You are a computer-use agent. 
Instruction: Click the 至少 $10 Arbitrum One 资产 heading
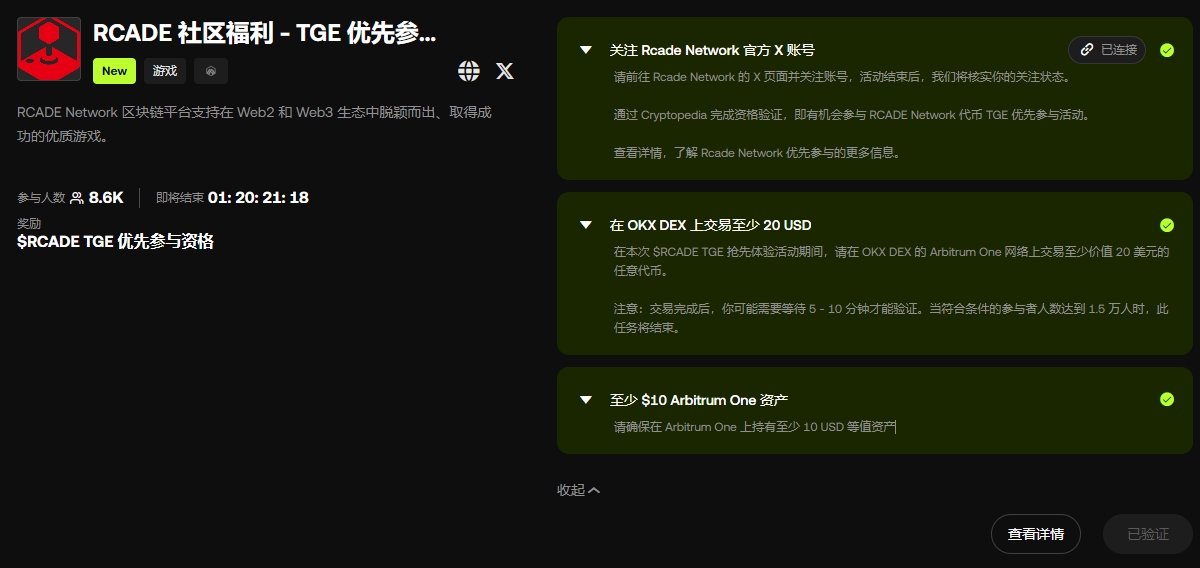(x=698, y=400)
